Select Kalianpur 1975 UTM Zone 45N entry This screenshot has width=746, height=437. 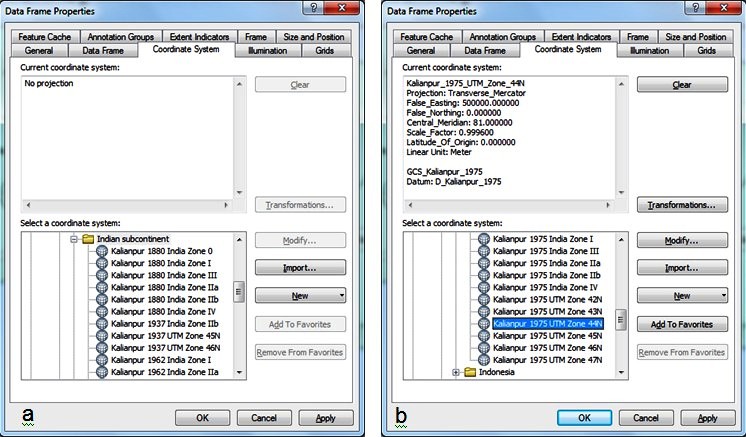[547, 336]
